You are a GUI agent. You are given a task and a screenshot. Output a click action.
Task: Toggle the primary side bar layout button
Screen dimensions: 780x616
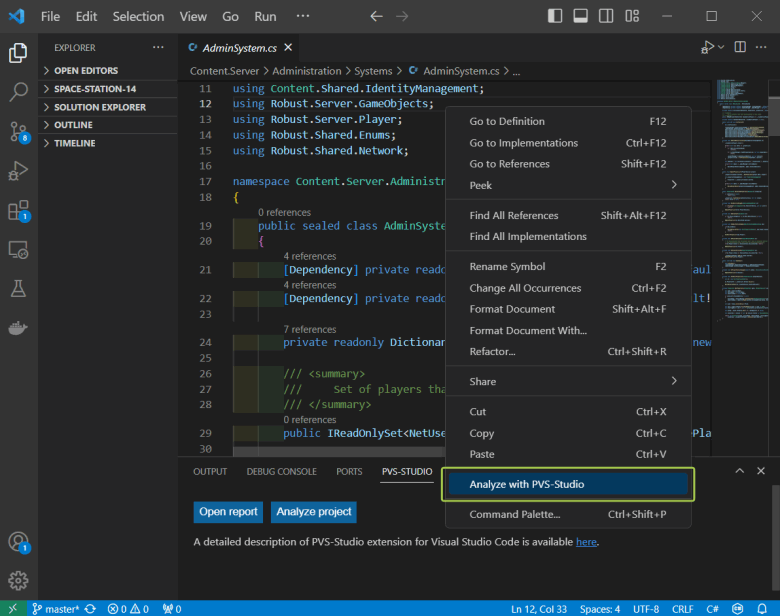coord(556,17)
